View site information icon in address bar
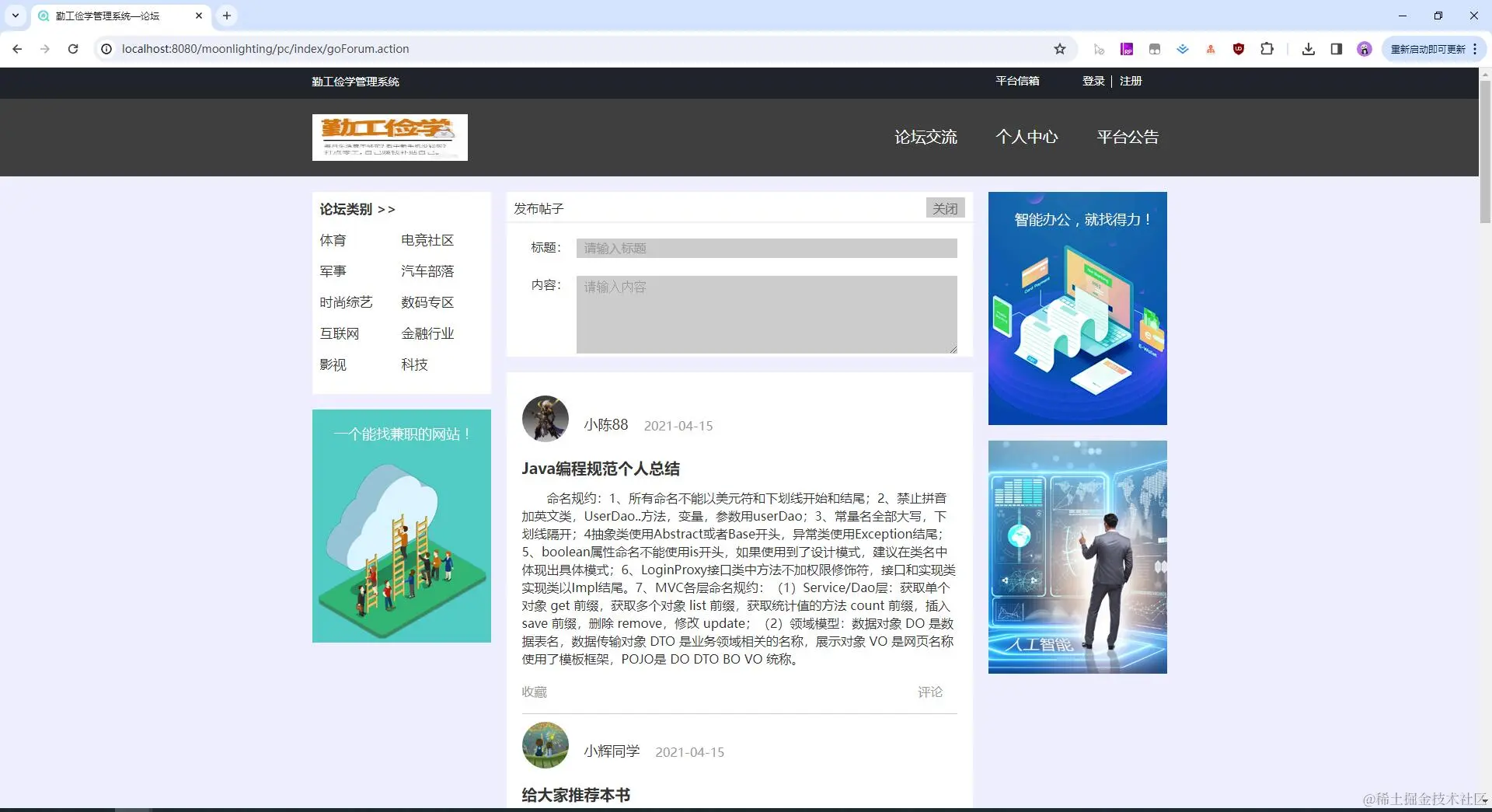Viewport: 1492px width, 812px height. tap(106, 49)
